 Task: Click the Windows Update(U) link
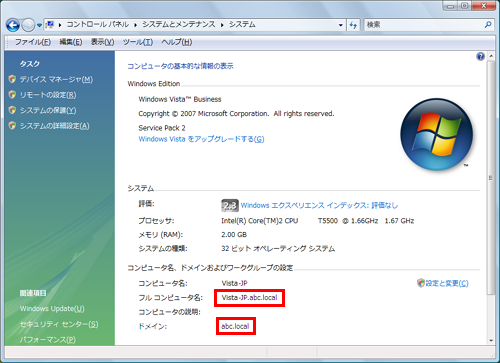point(52,309)
